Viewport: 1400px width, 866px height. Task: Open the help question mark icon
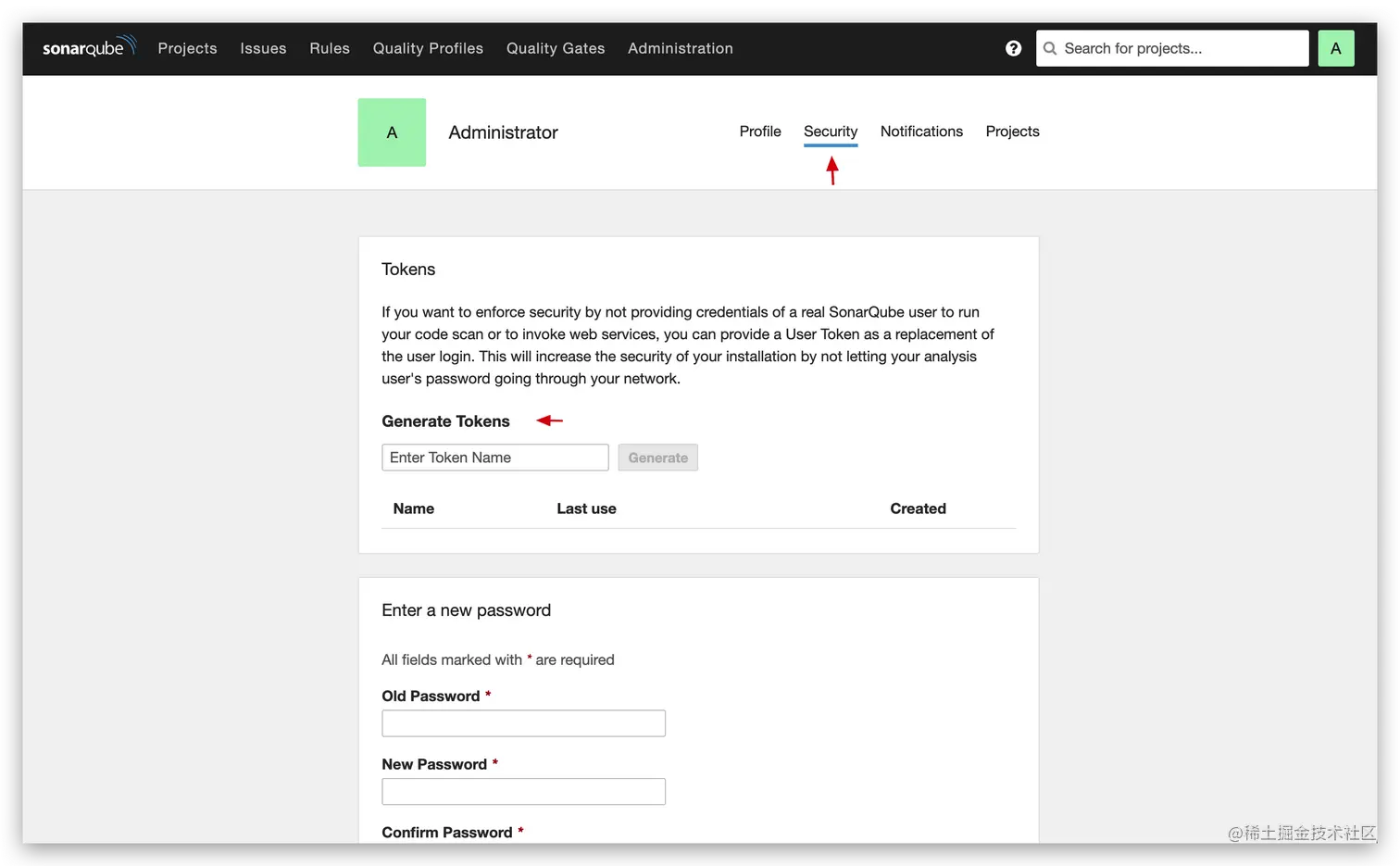pos(1013,48)
